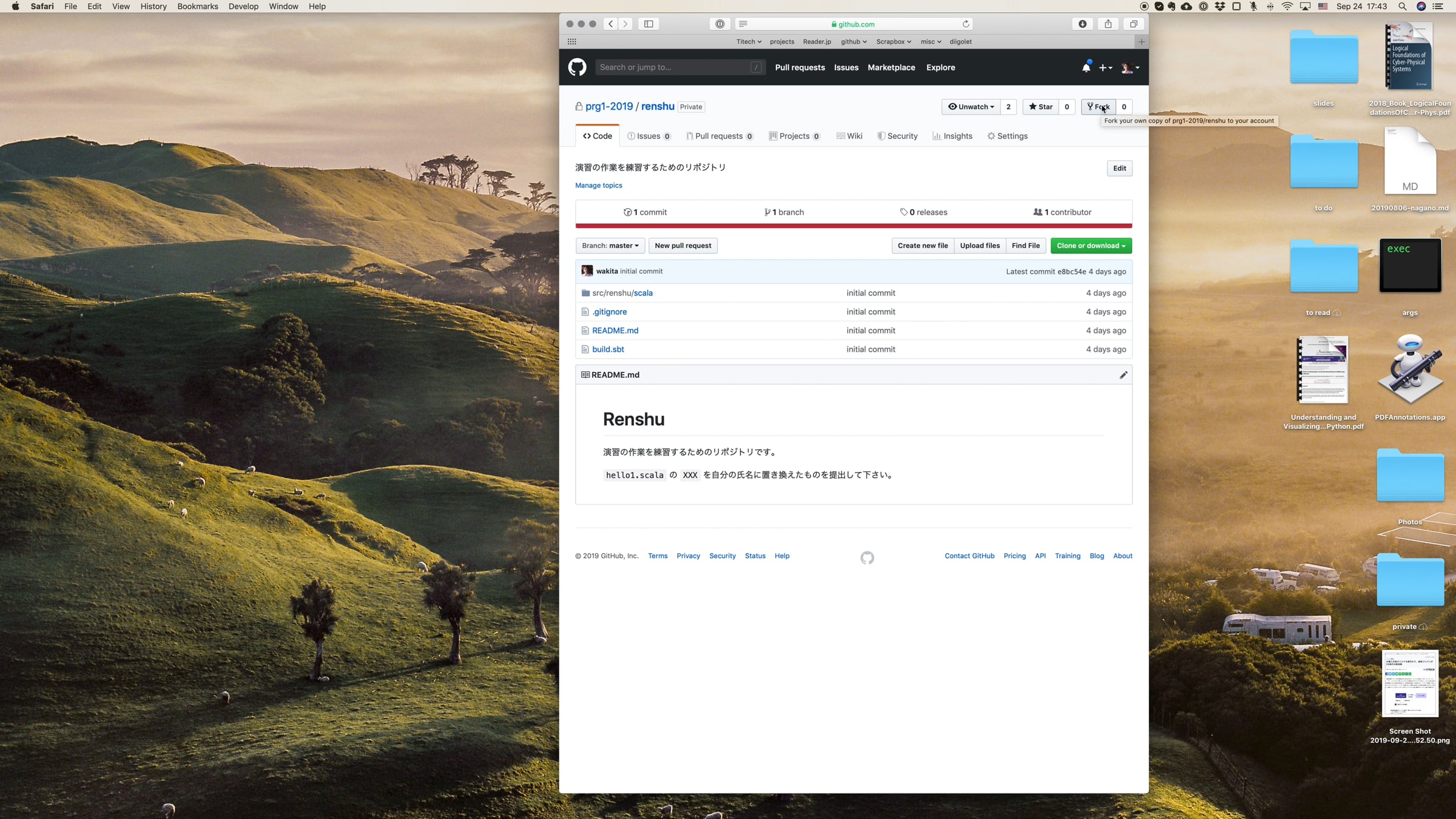Screen dimensions: 1456x819
Task: Edit README.md with the pencil icon
Action: tap(1123, 375)
